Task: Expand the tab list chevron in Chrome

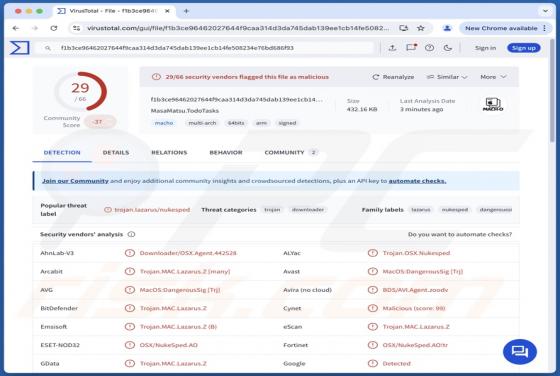Action: pyautogui.click(x=545, y=11)
